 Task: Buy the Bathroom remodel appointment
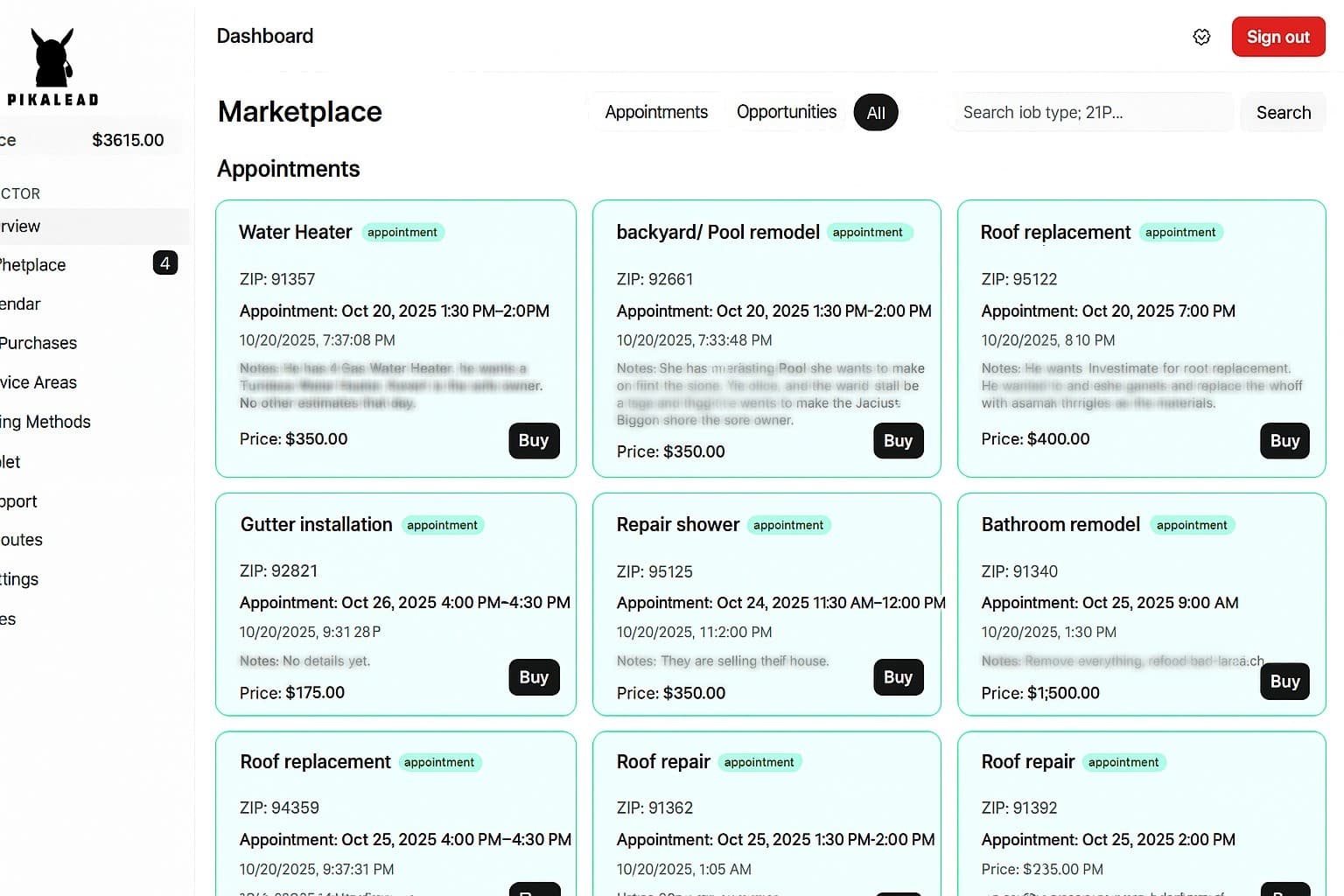click(x=1284, y=681)
